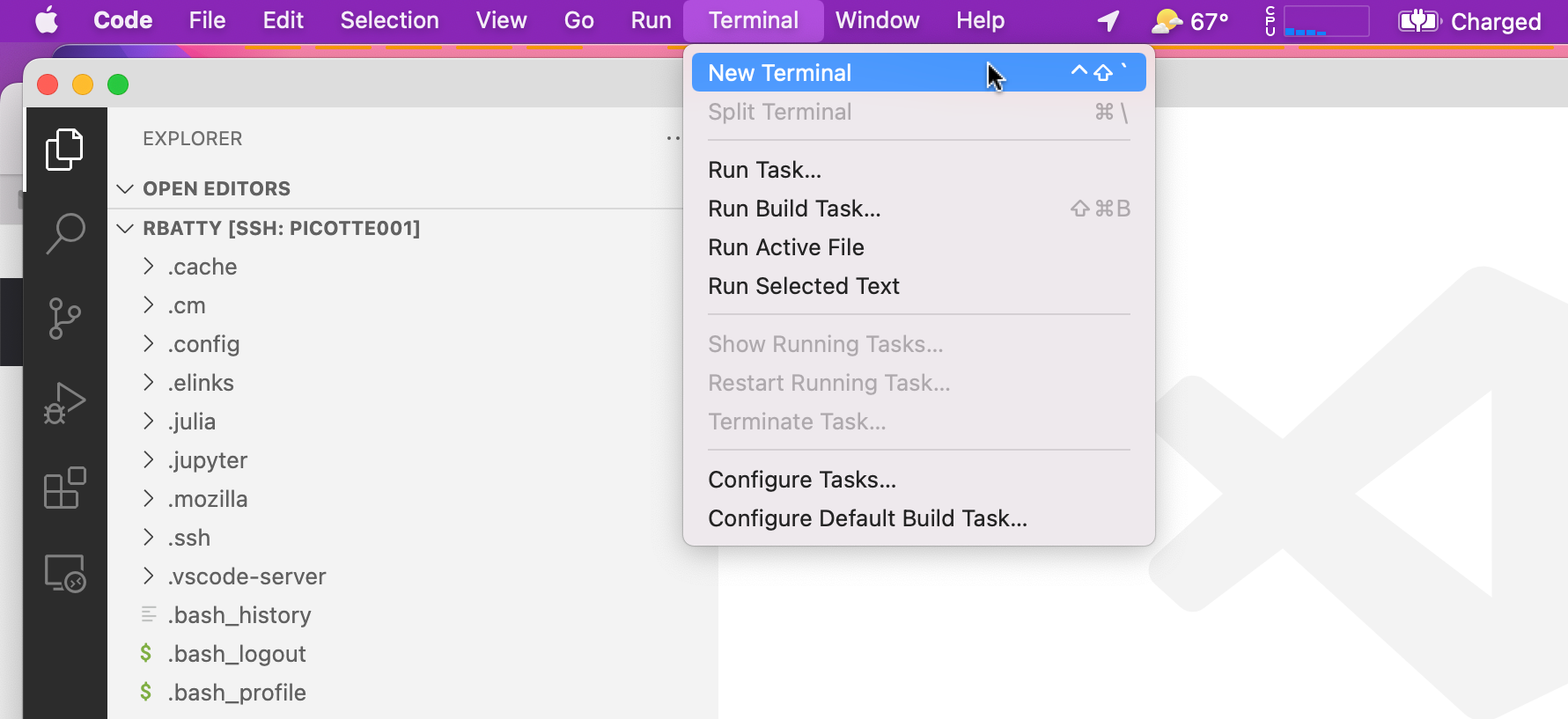
Task: Open the weather 67° menu bar item
Action: coord(1189,20)
